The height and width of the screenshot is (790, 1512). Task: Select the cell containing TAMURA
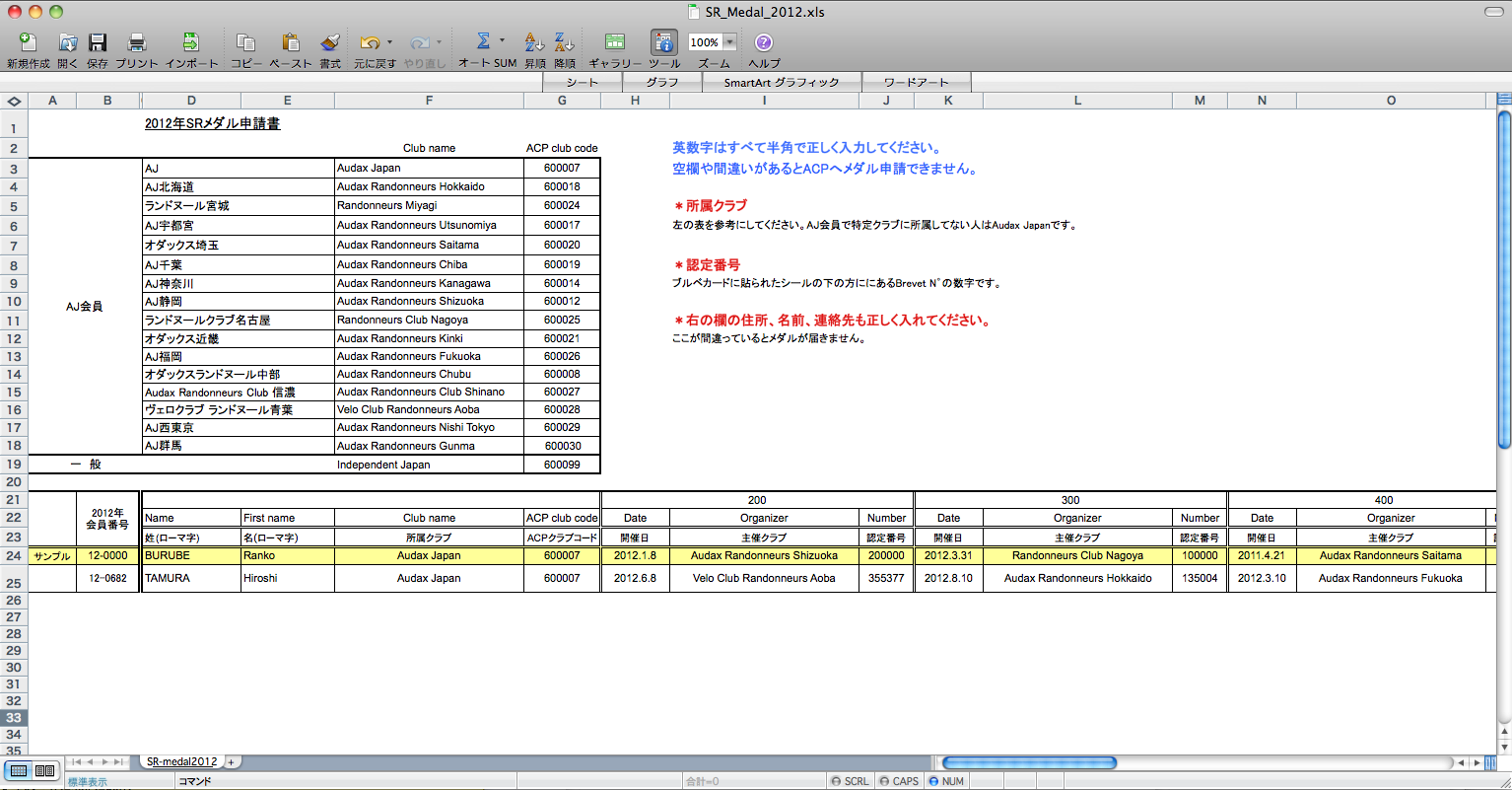(x=191, y=579)
